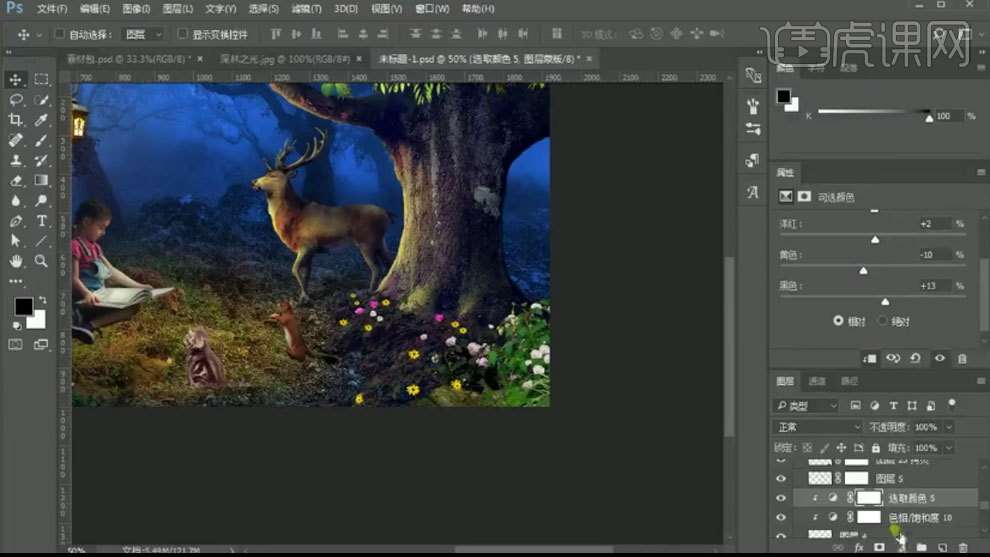990x557 pixels.
Task: Select the Eraser tool
Action: point(16,181)
